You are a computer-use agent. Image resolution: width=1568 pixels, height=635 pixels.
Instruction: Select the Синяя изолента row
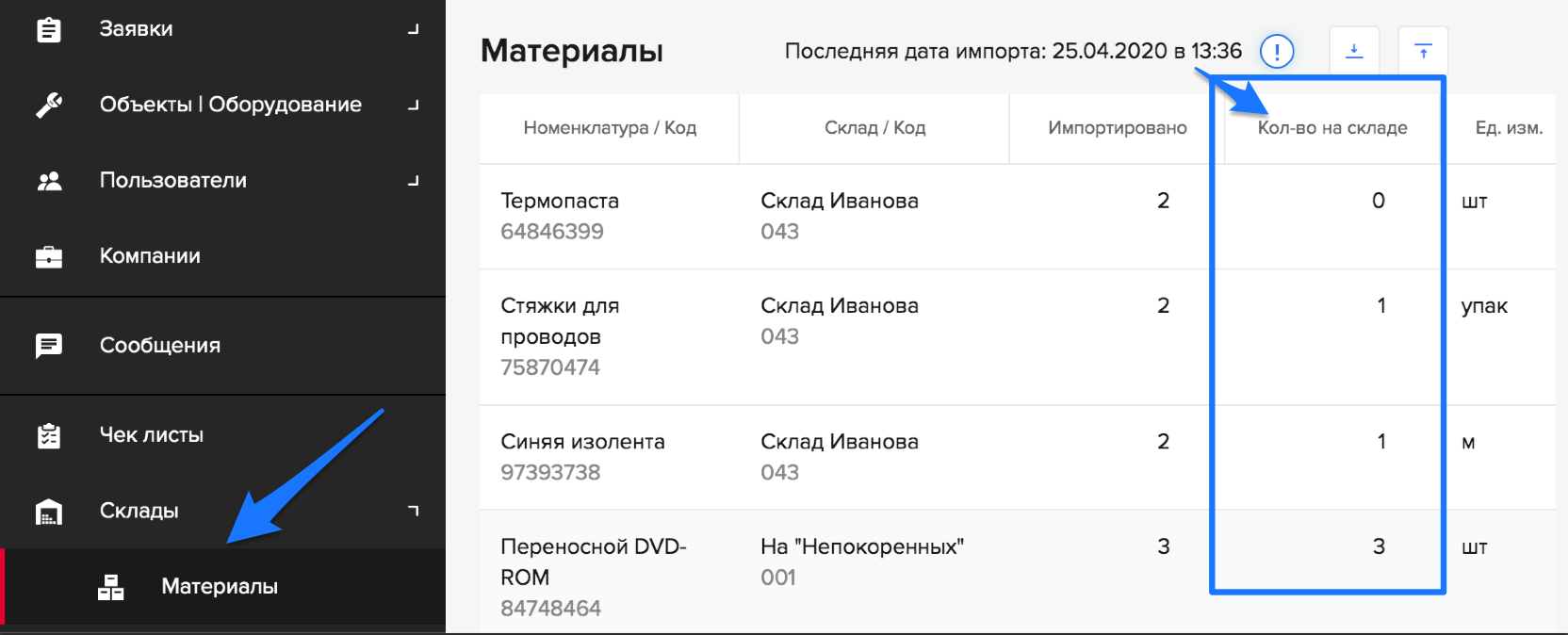(x=1018, y=458)
